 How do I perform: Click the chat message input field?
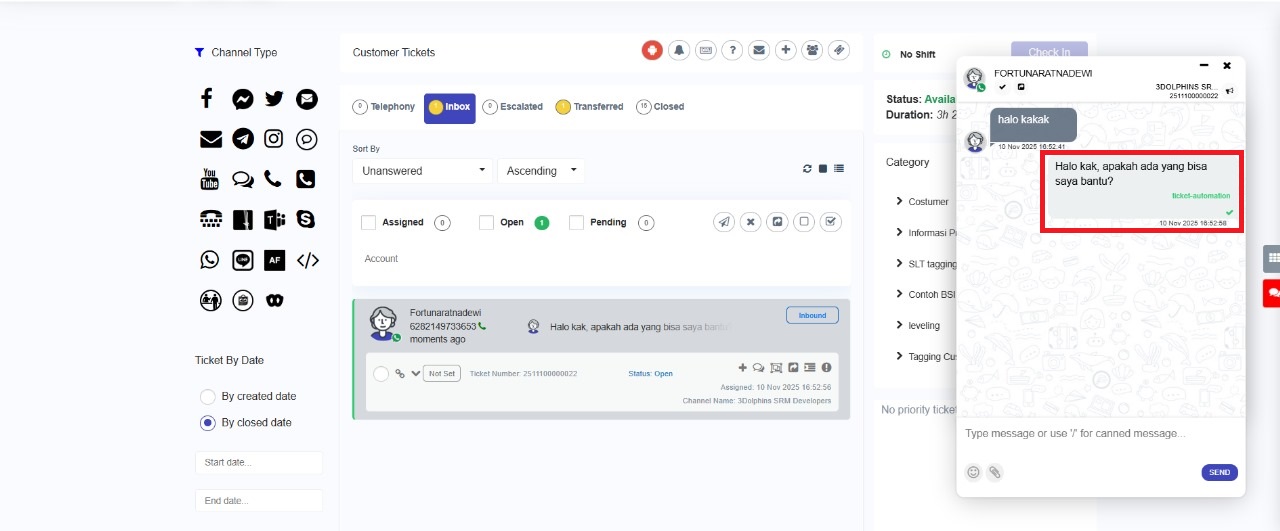[1100, 433]
